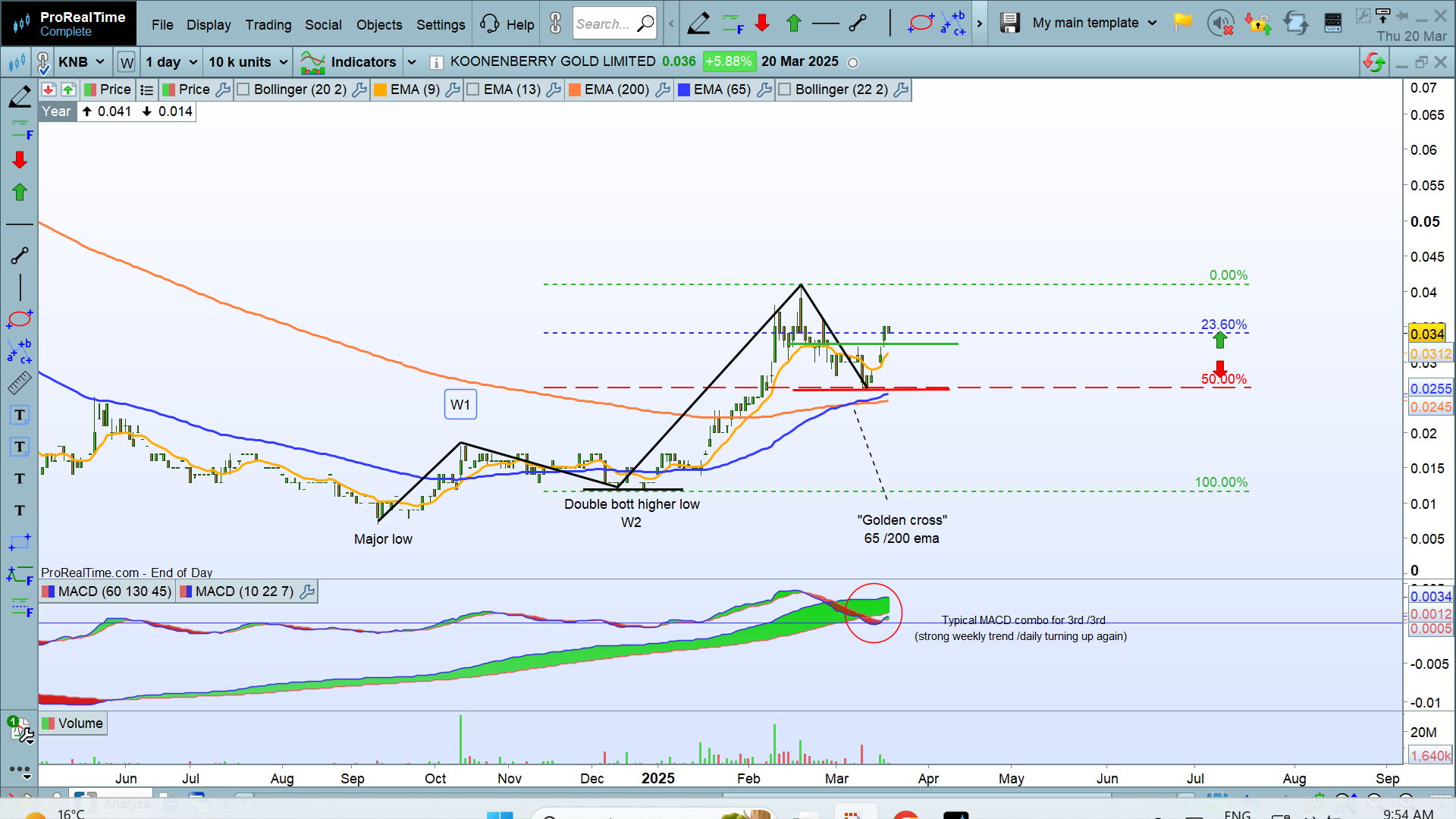
Task: Select the ellipse drawing tool in top toolbar
Action: pos(921,24)
